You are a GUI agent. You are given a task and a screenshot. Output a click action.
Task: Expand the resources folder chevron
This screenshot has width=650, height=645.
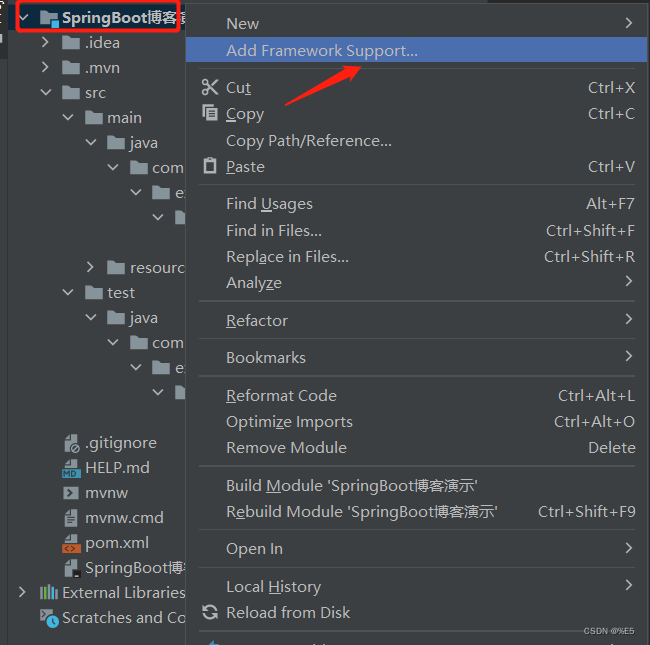[90, 267]
